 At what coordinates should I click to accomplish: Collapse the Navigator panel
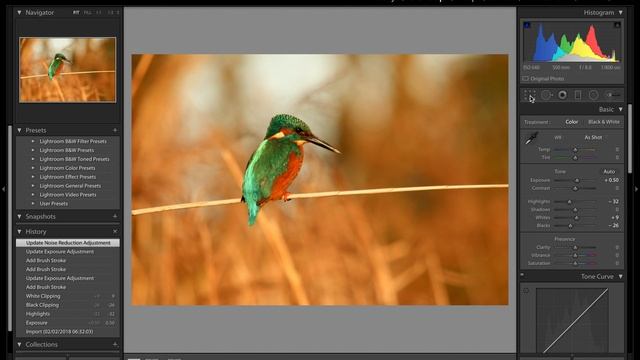[x=19, y=13]
